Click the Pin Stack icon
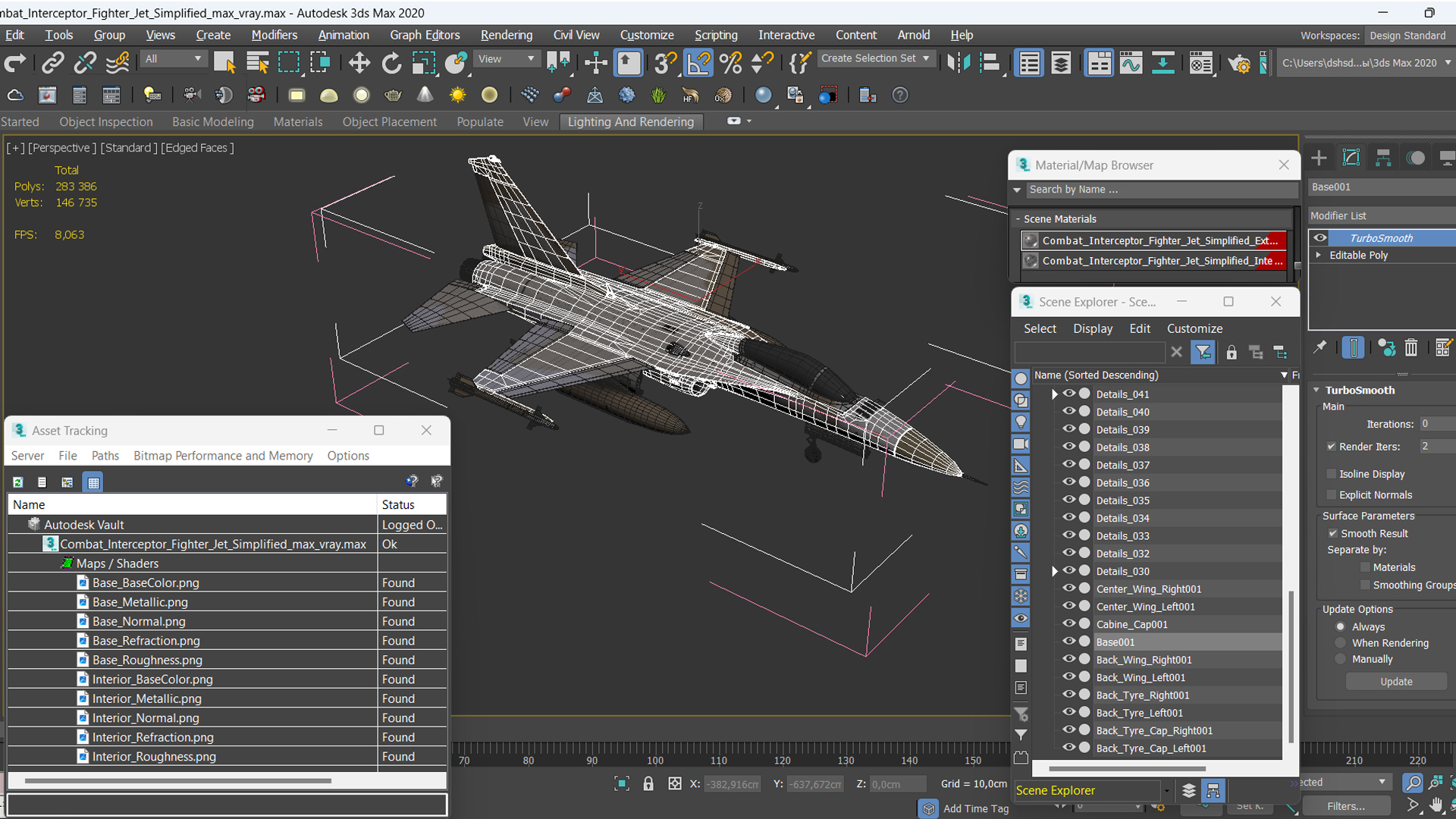This screenshot has height=819, width=1456. 1320,347
